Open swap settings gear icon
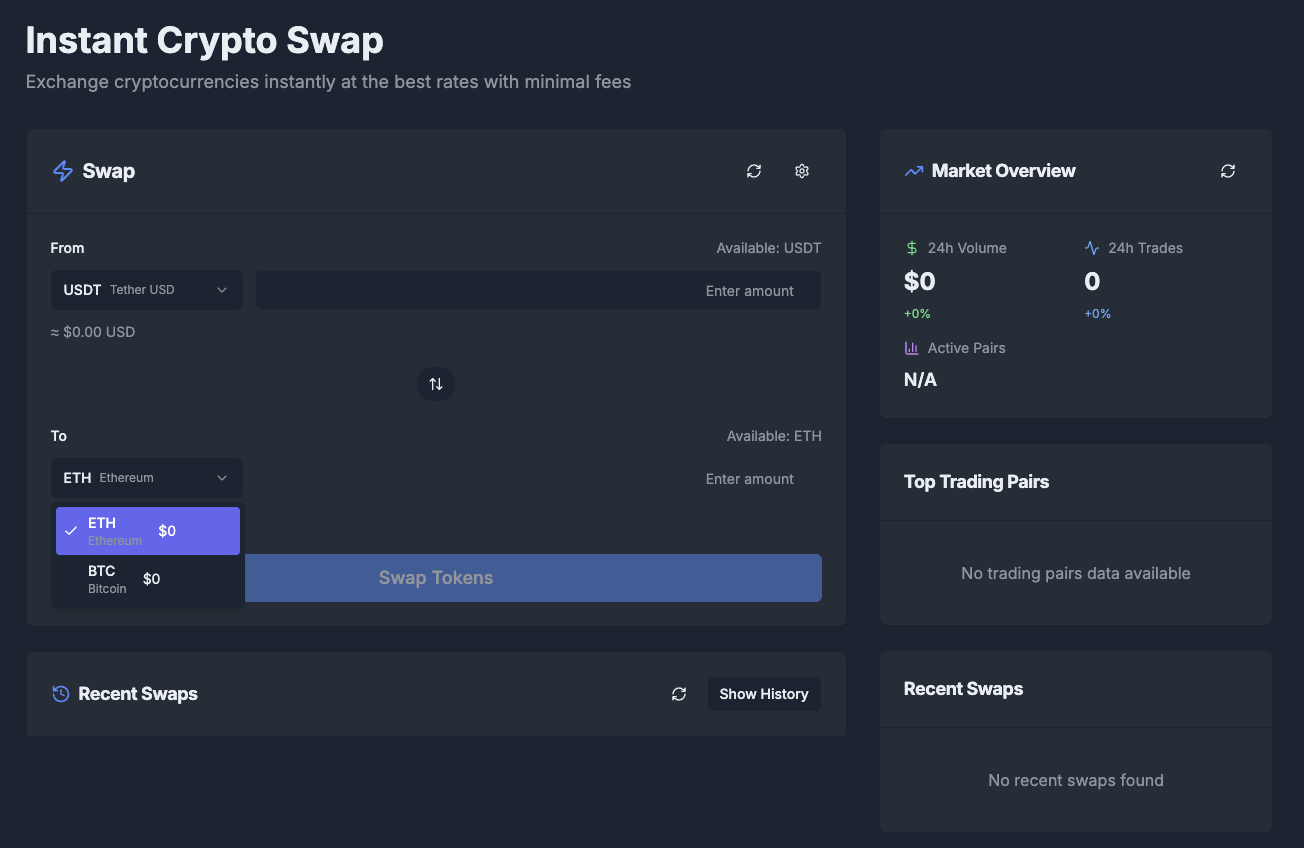Image resolution: width=1304 pixels, height=848 pixels. pyautogui.click(x=801, y=171)
